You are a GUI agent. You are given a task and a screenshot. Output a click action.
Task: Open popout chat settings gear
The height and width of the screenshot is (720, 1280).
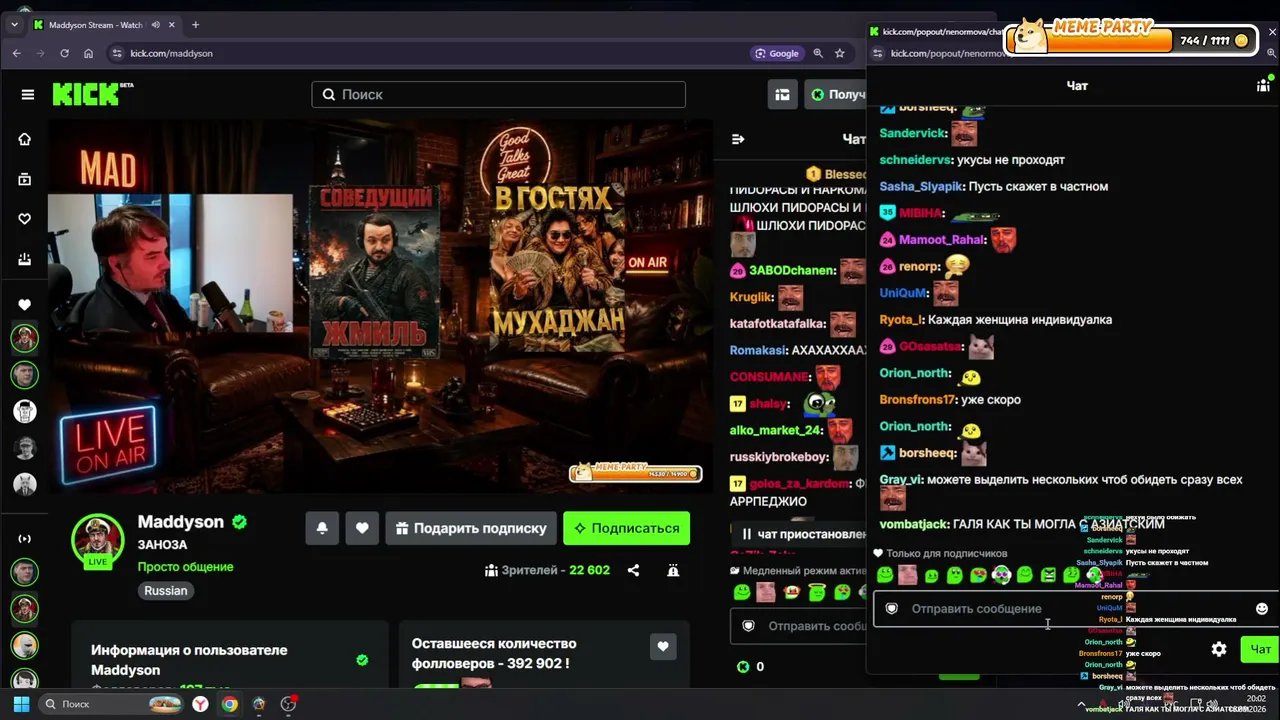click(x=1219, y=649)
